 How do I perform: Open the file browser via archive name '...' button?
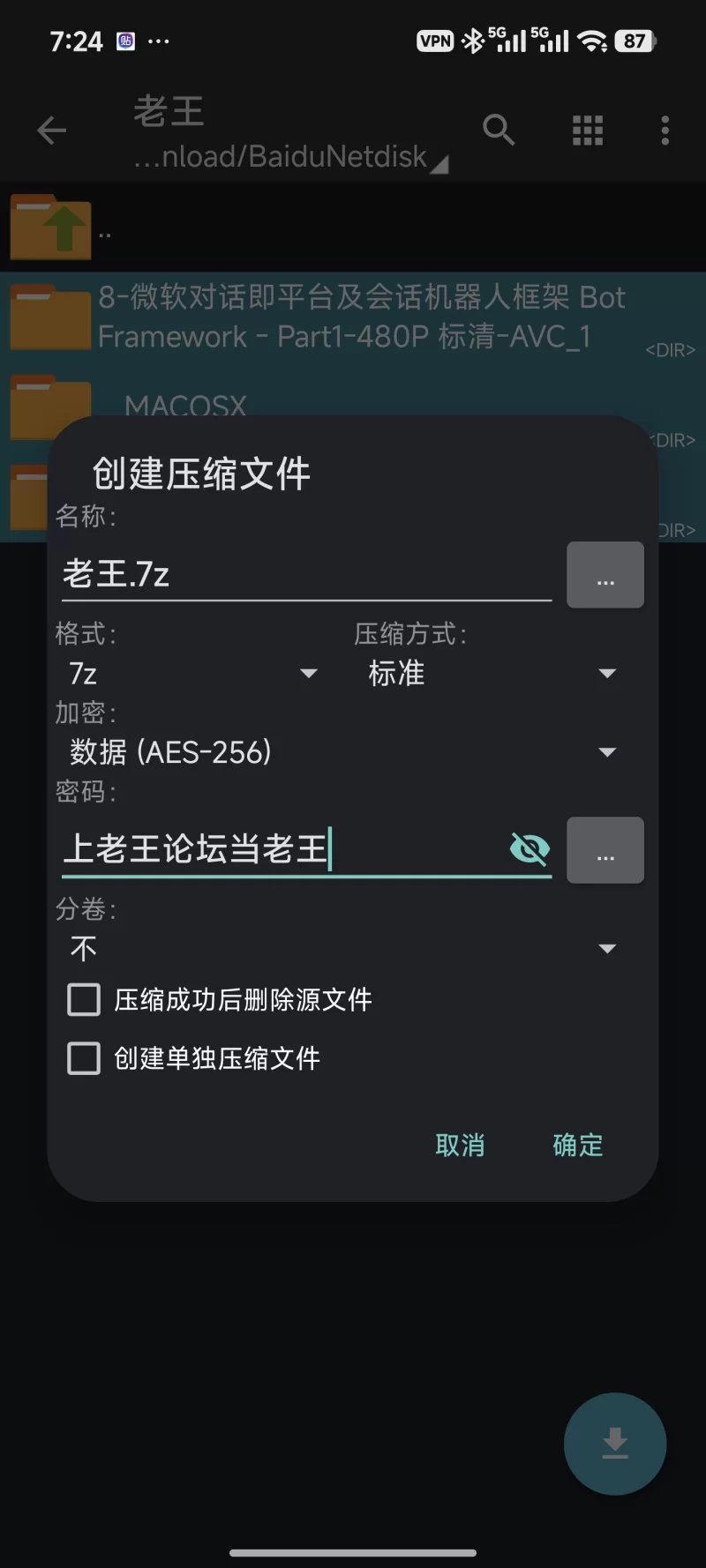pyautogui.click(x=605, y=574)
